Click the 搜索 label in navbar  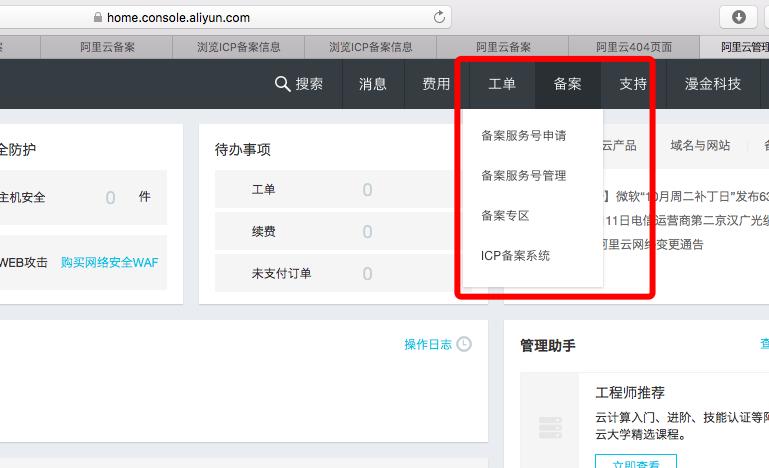tap(309, 84)
